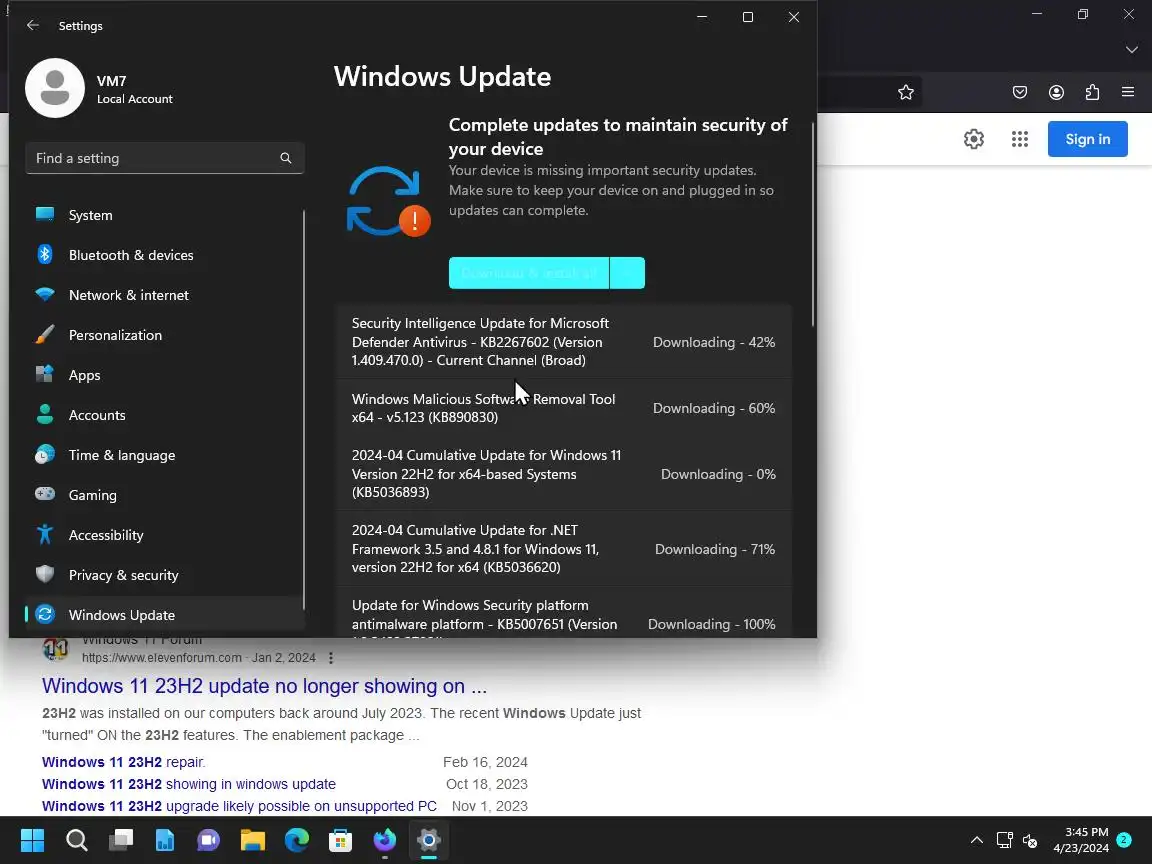Open Windows 11 23H2 showing in windows update link
The width and height of the screenshot is (1152, 864).
189,784
